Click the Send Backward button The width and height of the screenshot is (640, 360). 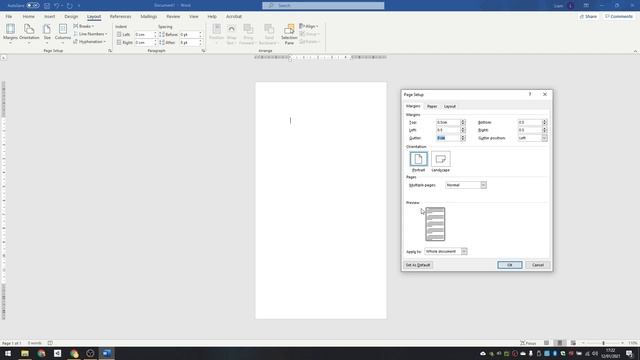click(269, 34)
